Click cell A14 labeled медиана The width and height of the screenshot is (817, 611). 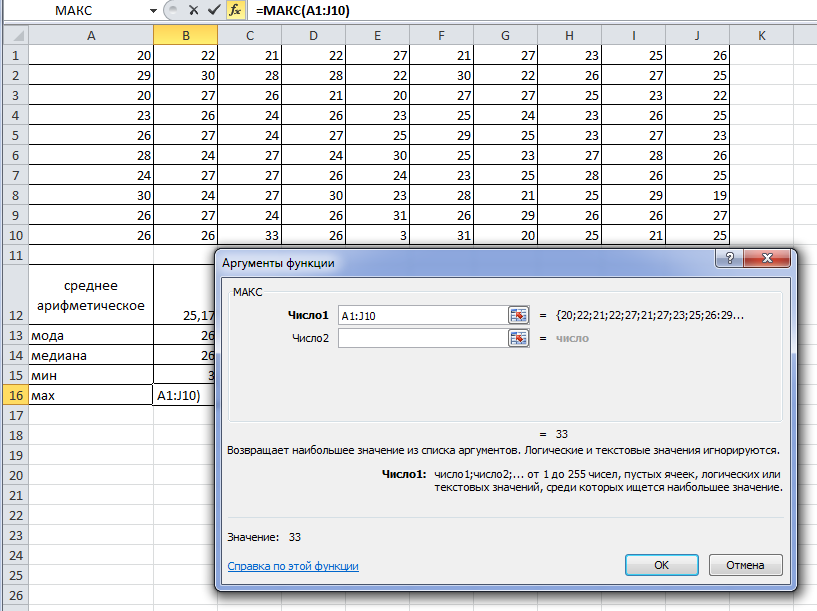pos(91,355)
